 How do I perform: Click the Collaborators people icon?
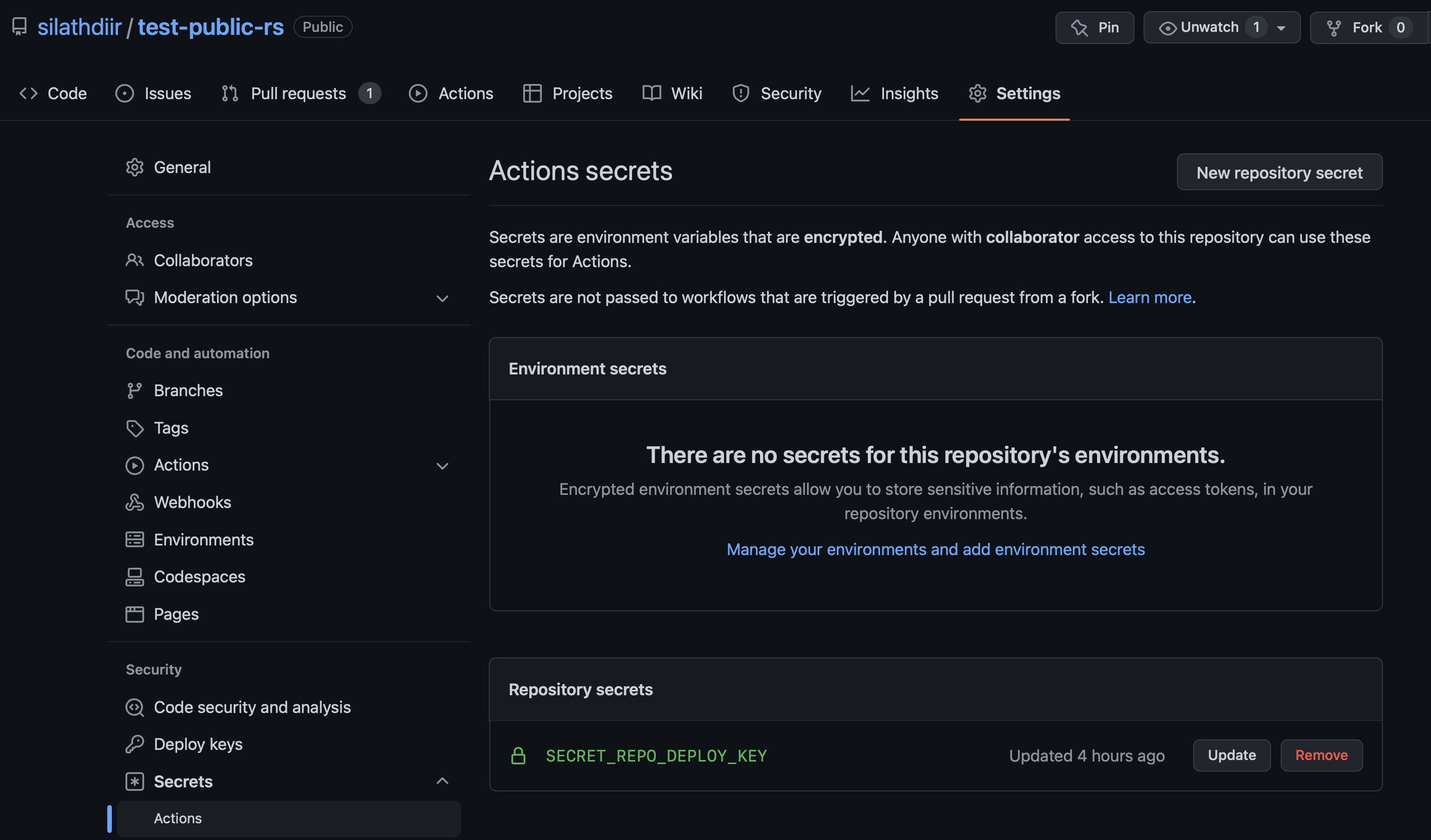coord(135,260)
